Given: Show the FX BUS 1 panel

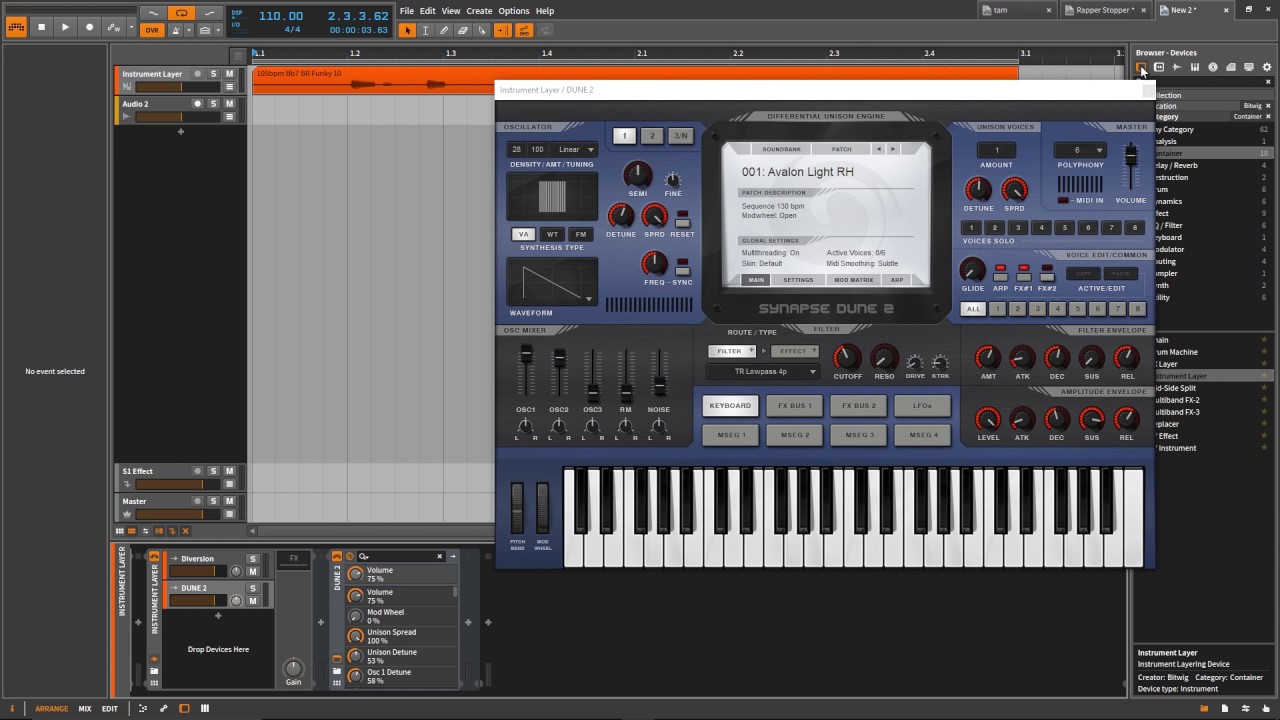Looking at the screenshot, I should tap(795, 405).
